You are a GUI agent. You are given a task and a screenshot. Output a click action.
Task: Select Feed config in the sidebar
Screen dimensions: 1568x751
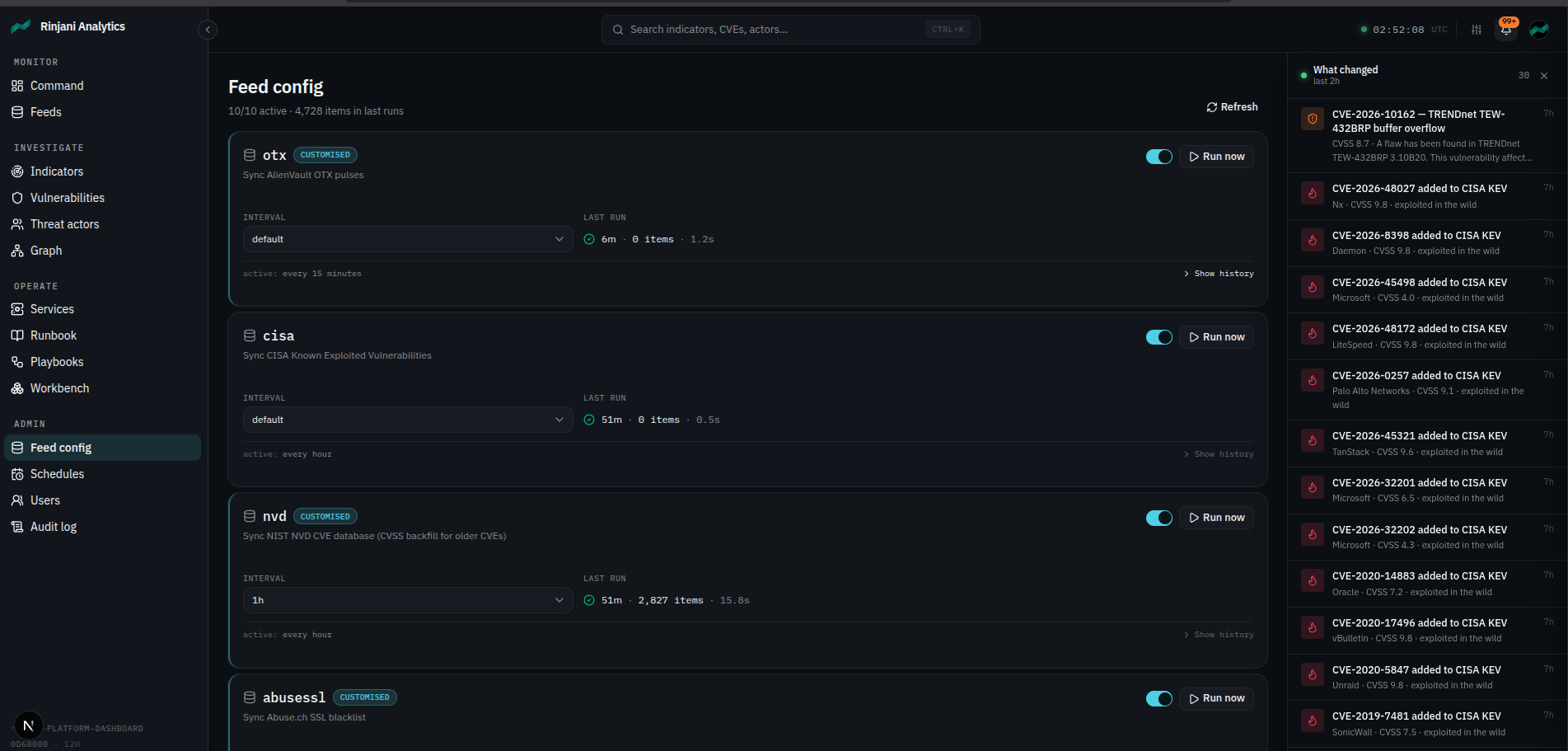pos(103,448)
